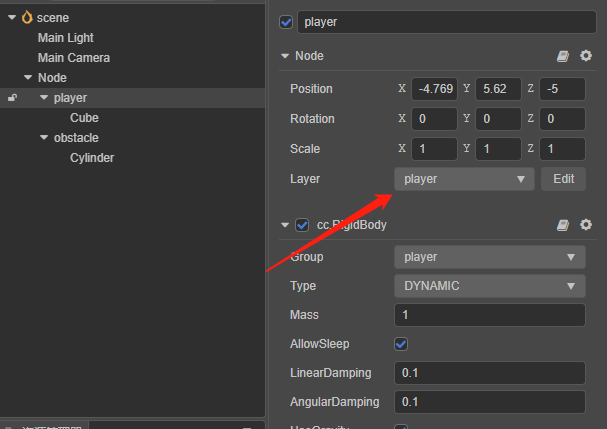
Task: Open the Group dropdown set to player
Action: [490, 257]
